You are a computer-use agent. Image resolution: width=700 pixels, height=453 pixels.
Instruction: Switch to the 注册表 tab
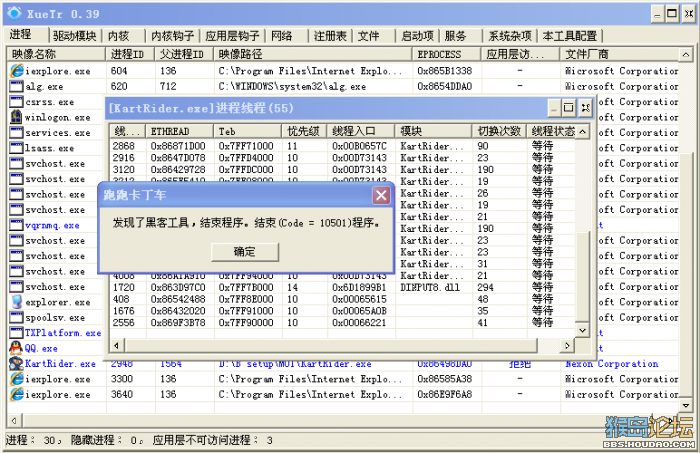point(330,36)
